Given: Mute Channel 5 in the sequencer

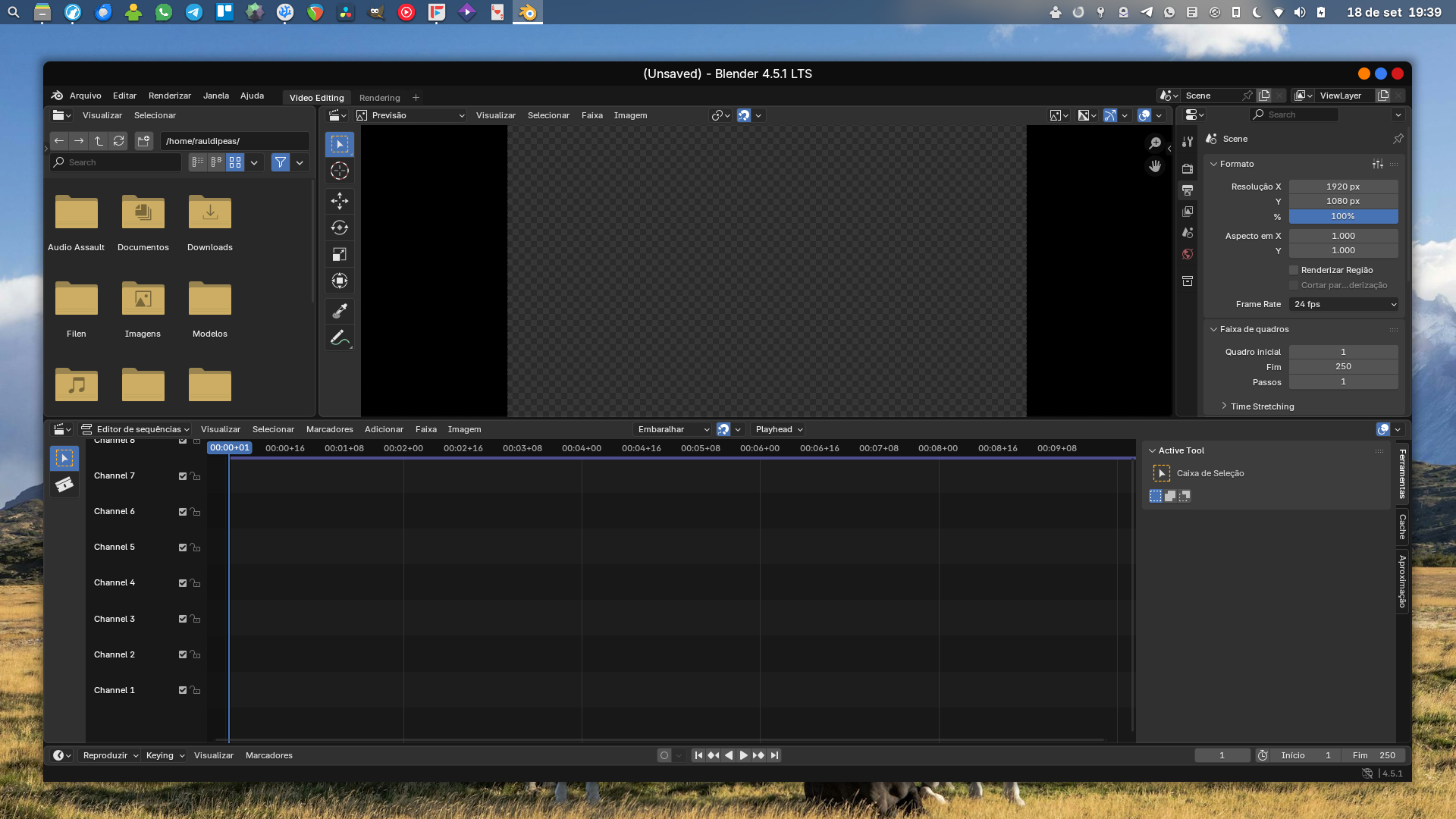Looking at the screenshot, I should [182, 547].
